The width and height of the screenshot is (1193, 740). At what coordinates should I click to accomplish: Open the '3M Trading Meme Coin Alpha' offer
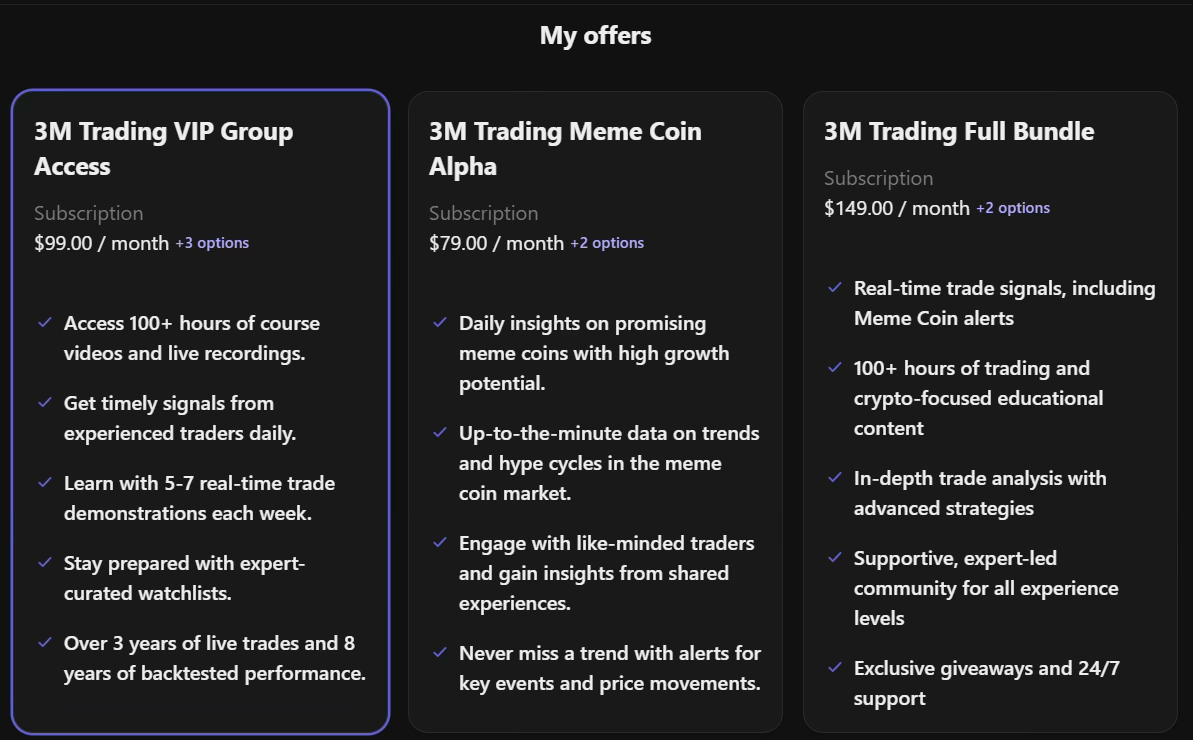[x=565, y=148]
